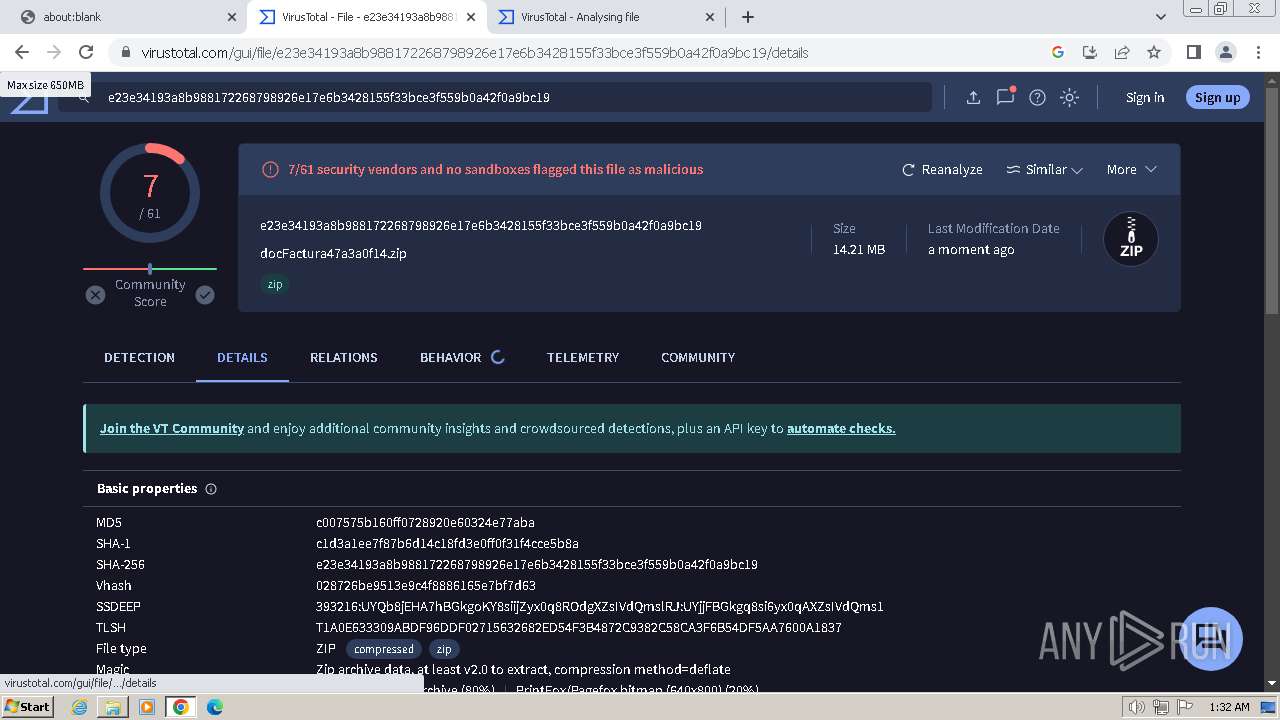Open File Explorer folder from taskbar
The image size is (1280, 720).
(x=113, y=707)
